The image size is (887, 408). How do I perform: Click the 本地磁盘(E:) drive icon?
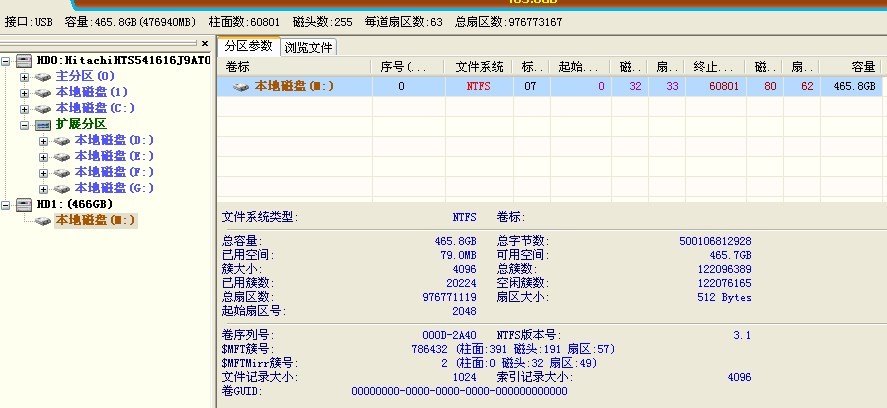coord(62,157)
